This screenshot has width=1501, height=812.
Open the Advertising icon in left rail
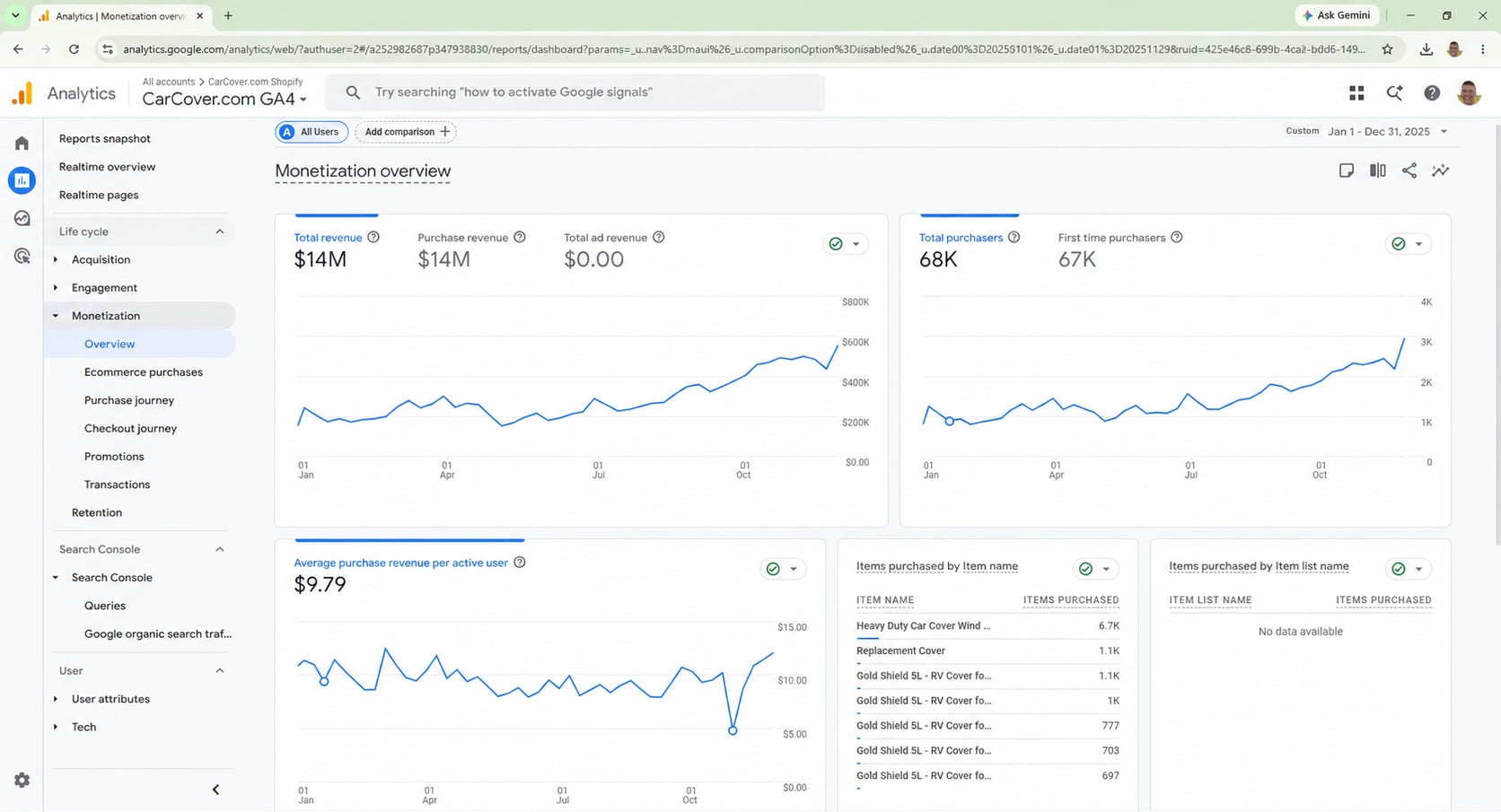tap(22, 256)
